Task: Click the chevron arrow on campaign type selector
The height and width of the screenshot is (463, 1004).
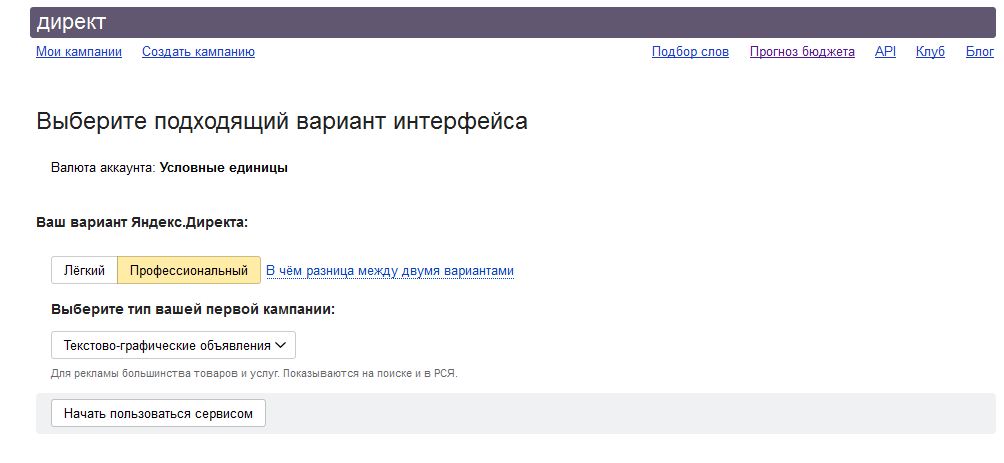Action: click(x=281, y=346)
